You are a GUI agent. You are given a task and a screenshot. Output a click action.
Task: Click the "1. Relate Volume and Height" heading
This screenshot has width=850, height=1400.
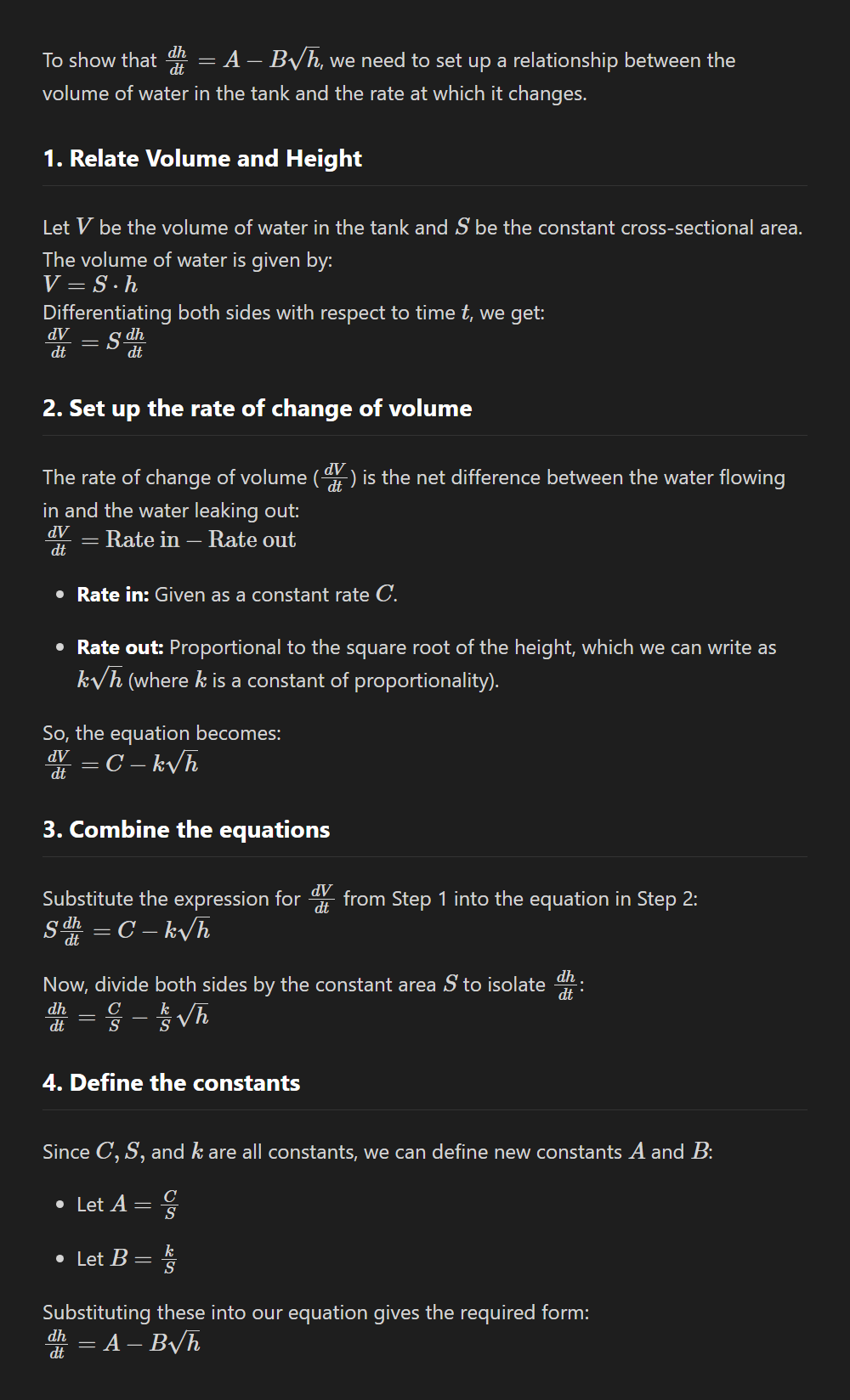202,159
